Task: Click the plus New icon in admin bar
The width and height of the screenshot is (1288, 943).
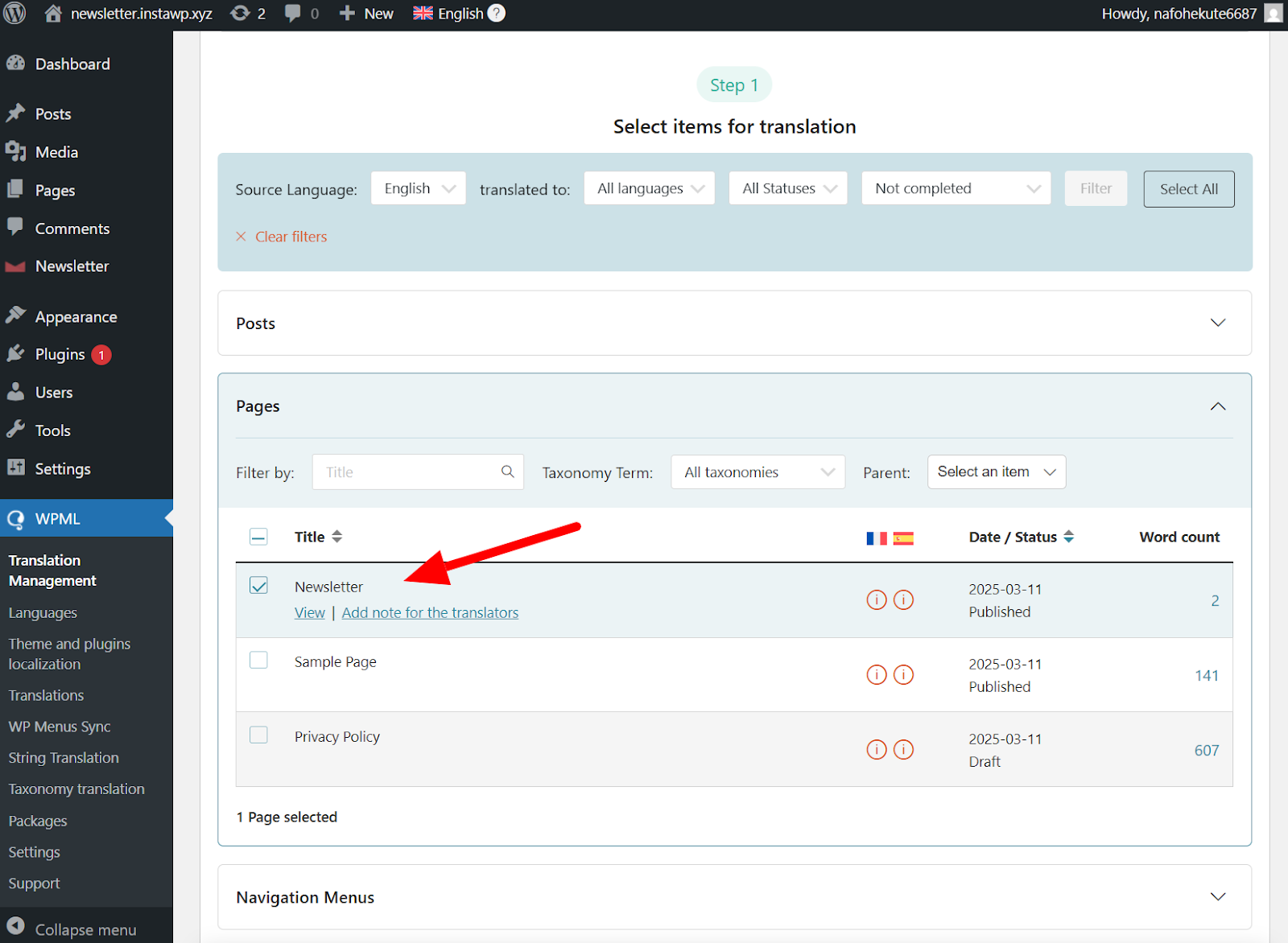Action: (x=347, y=14)
